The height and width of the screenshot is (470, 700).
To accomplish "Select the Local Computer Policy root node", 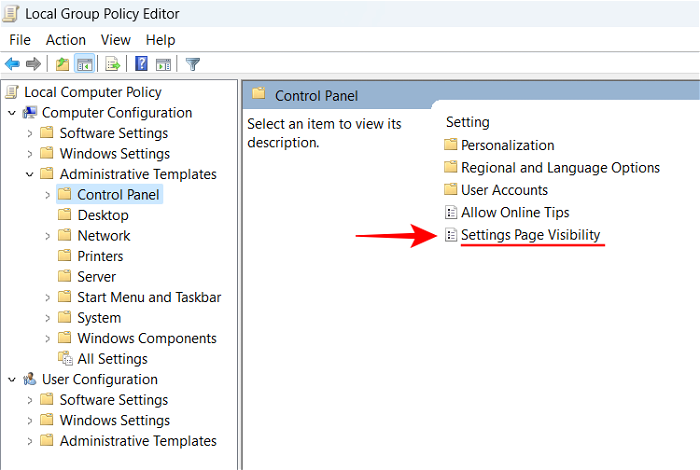I will coord(93,92).
